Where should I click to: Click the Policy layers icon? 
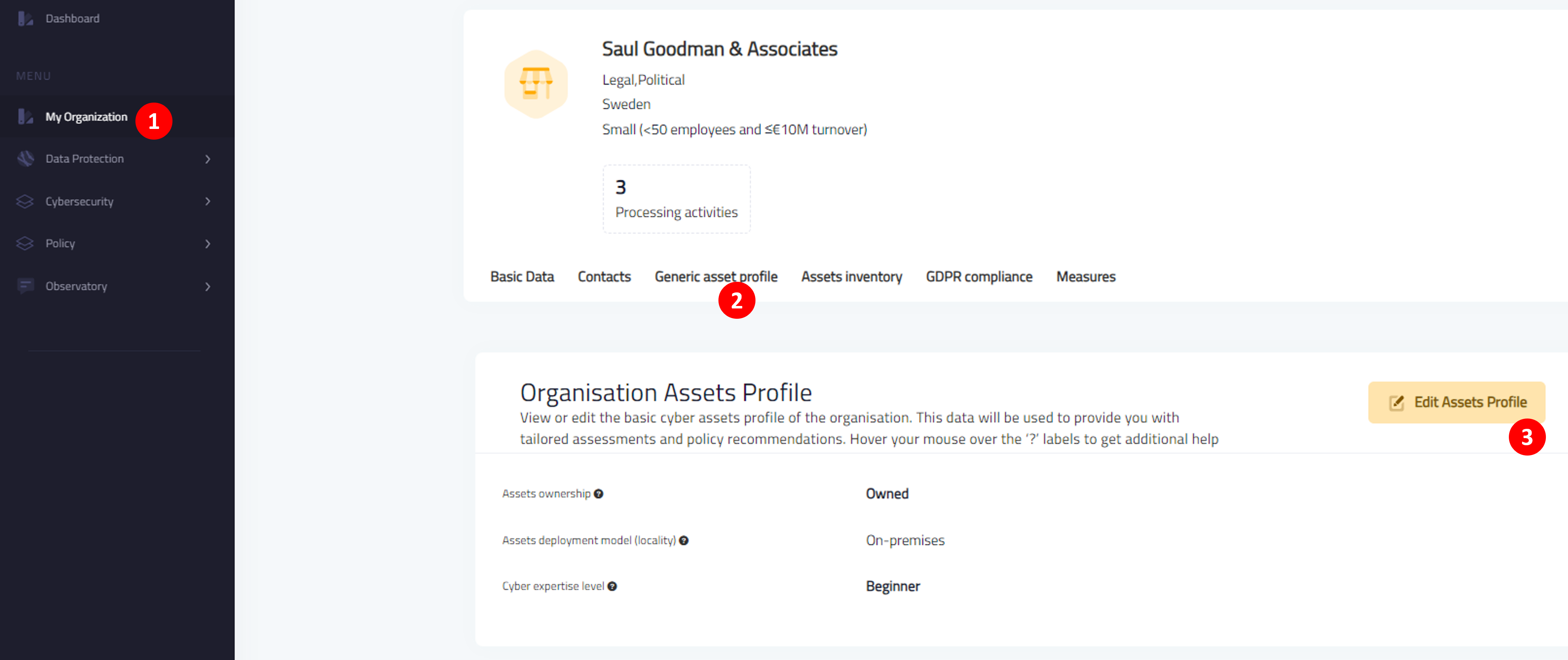[x=25, y=243]
